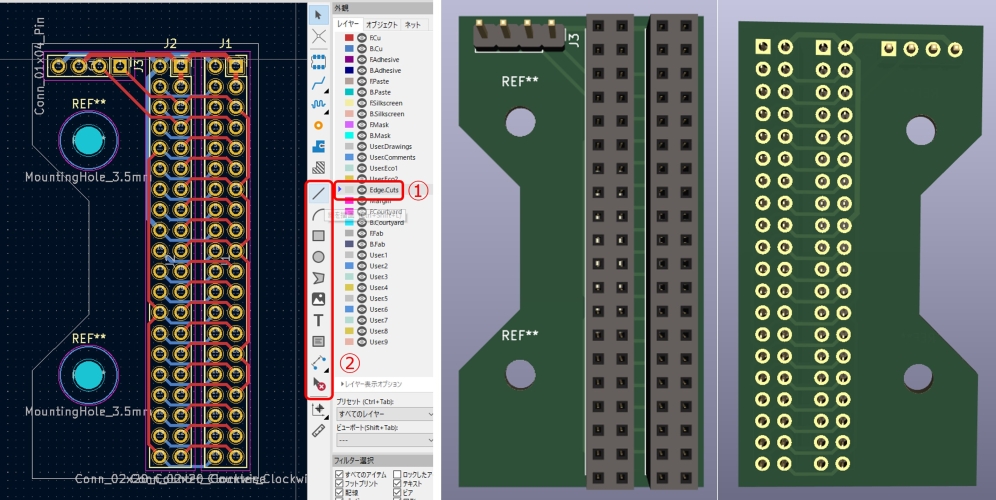The width and height of the screenshot is (996, 500).
Task: Select the Draw Arc tool
Action: (x=318, y=213)
